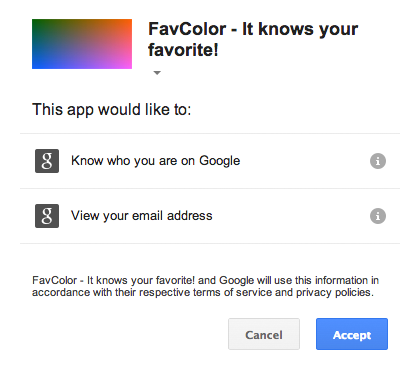416x367 pixels.
Task: Click the word information in the disclaimer text
Action: (x=341, y=280)
